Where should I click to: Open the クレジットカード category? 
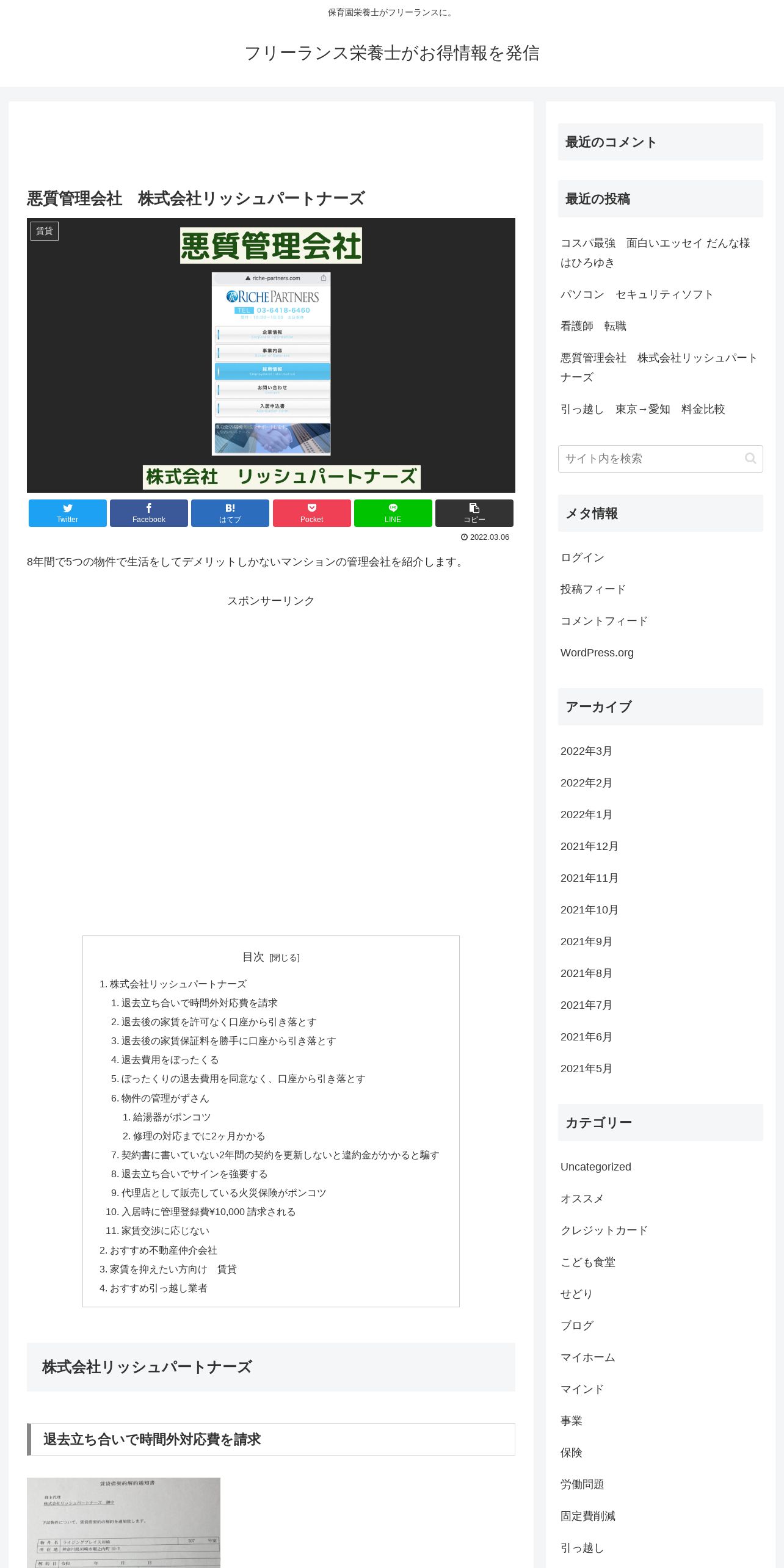604,1230
